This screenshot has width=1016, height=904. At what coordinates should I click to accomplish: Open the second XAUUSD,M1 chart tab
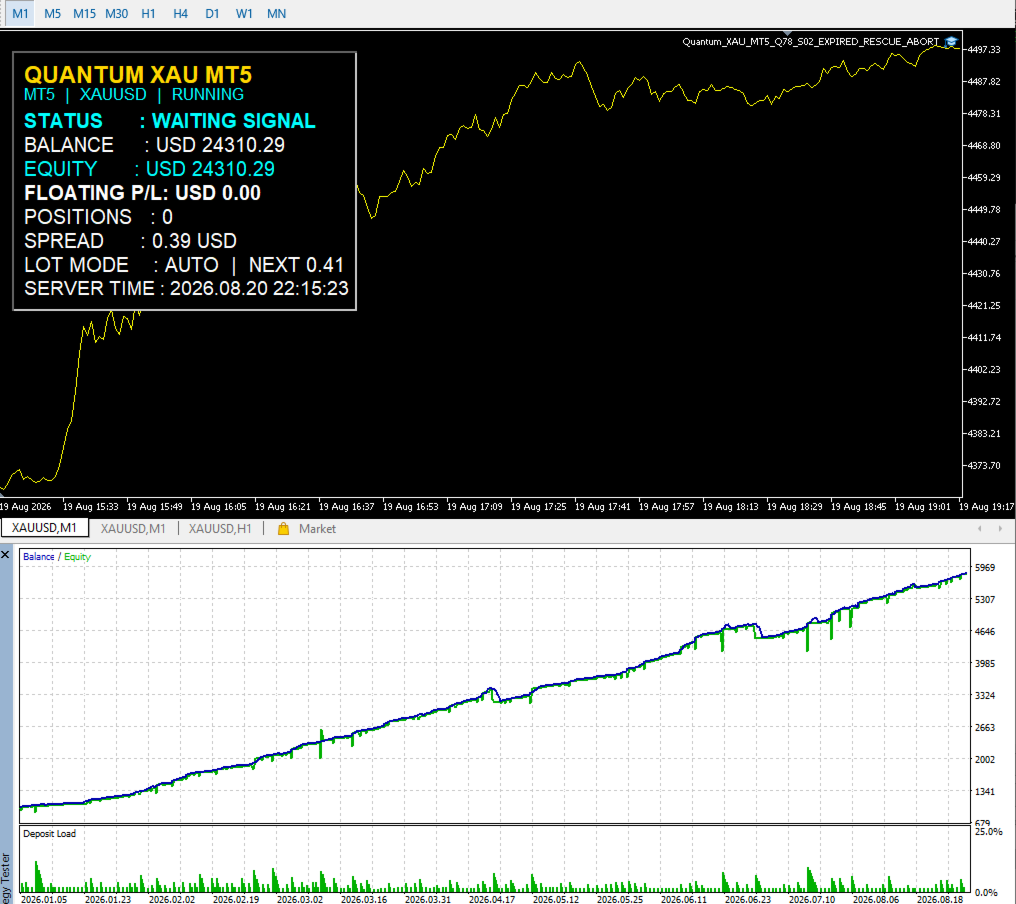point(133,529)
